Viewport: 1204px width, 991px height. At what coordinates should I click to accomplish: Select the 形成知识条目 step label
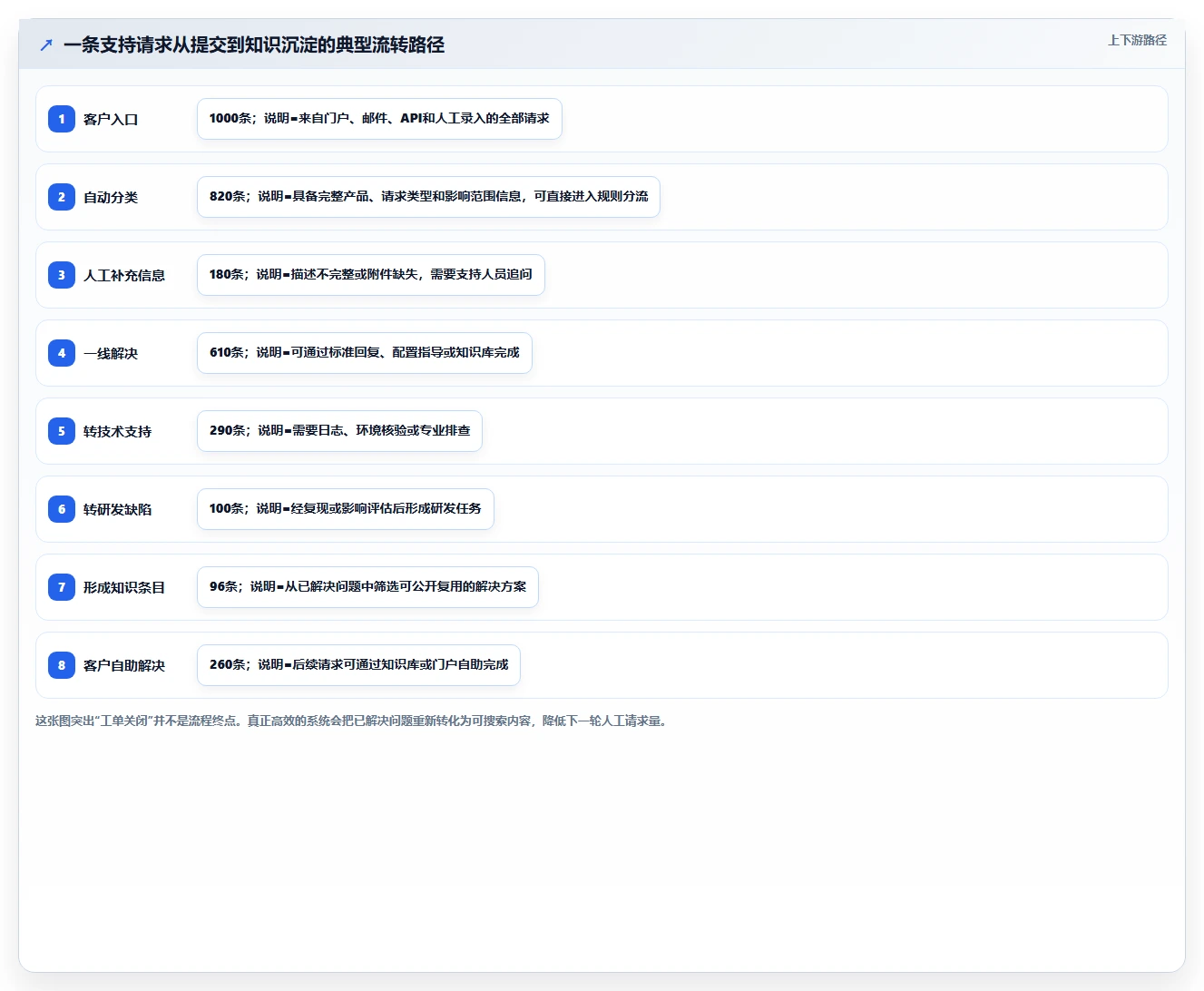pos(124,587)
